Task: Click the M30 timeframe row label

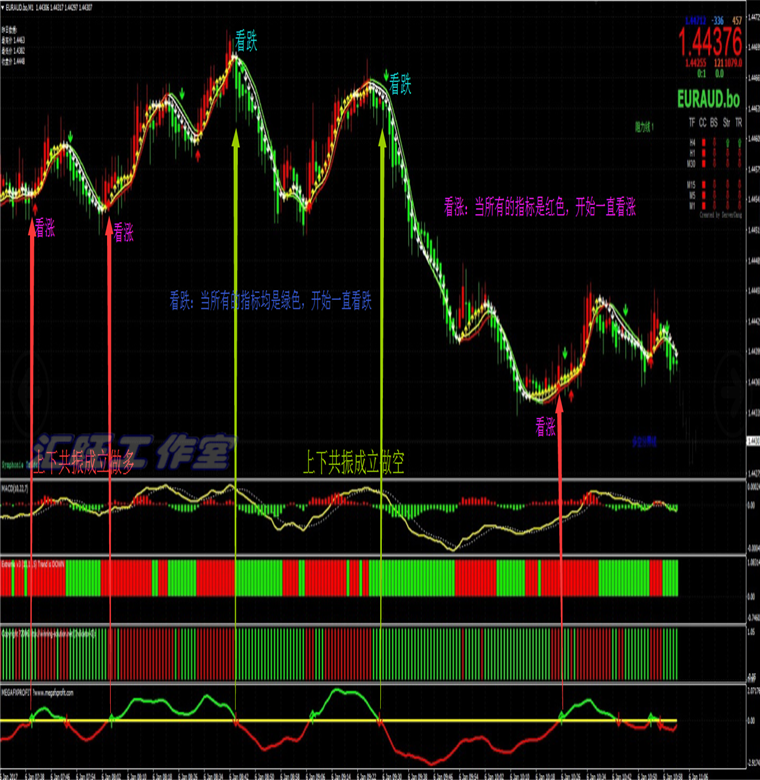Action: click(x=691, y=163)
